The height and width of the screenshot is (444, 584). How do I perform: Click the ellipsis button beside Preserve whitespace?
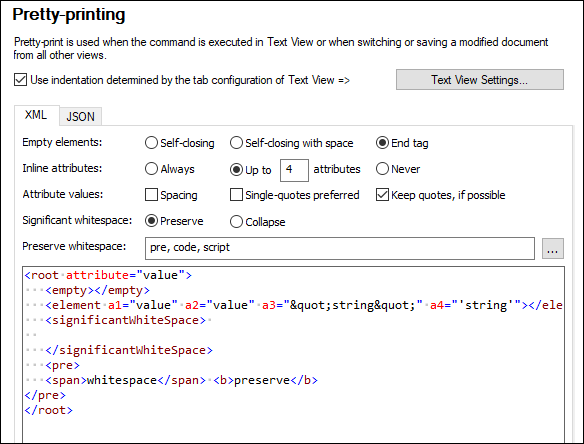(x=552, y=248)
